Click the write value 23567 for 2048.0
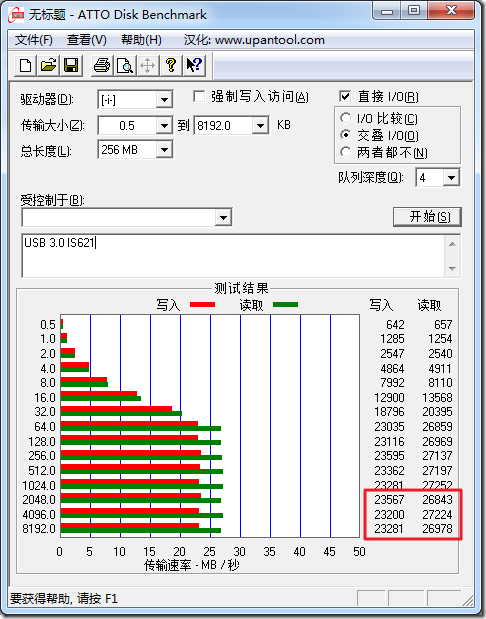 tap(389, 500)
